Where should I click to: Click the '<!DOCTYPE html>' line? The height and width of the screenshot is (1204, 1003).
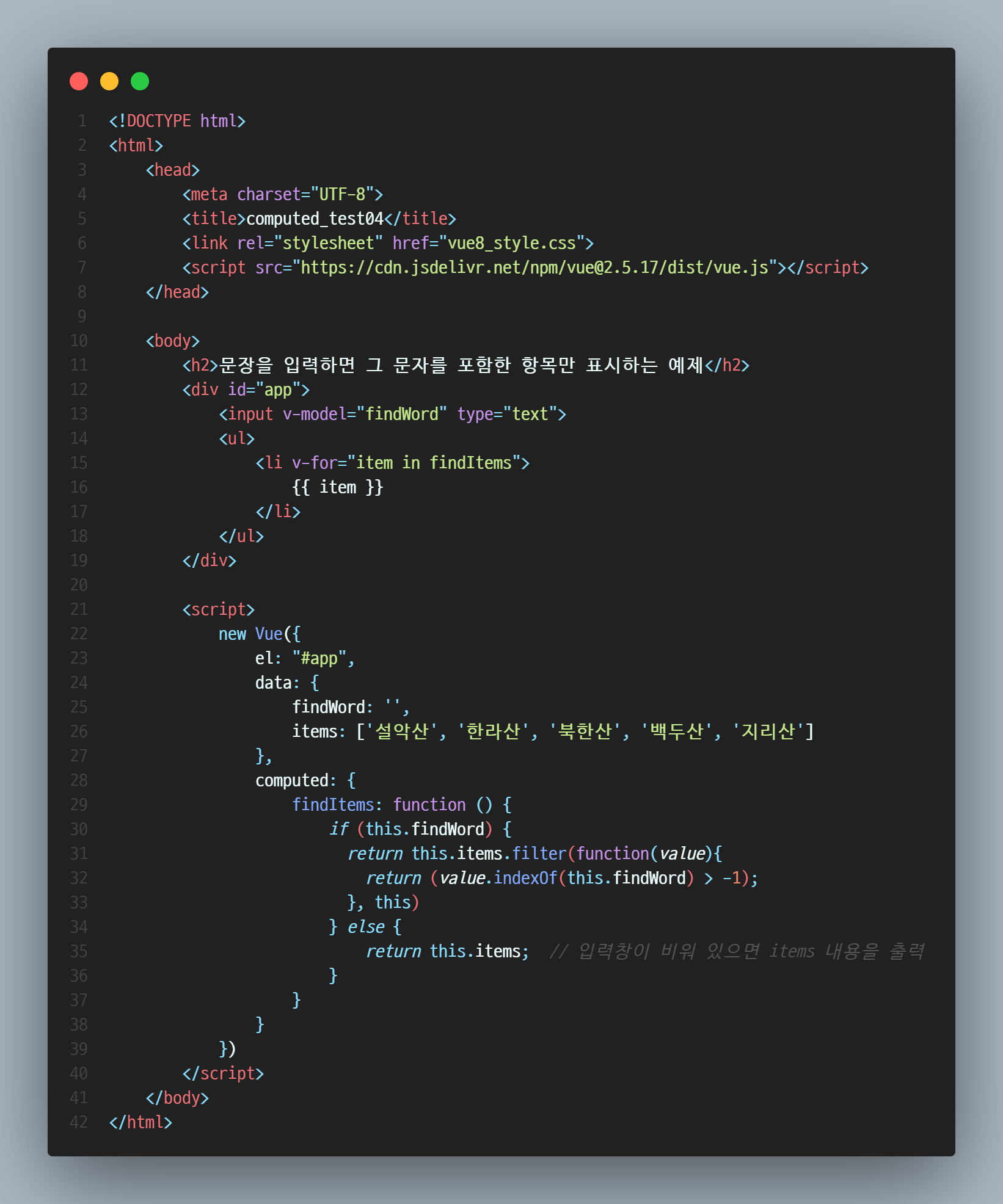pos(177,121)
